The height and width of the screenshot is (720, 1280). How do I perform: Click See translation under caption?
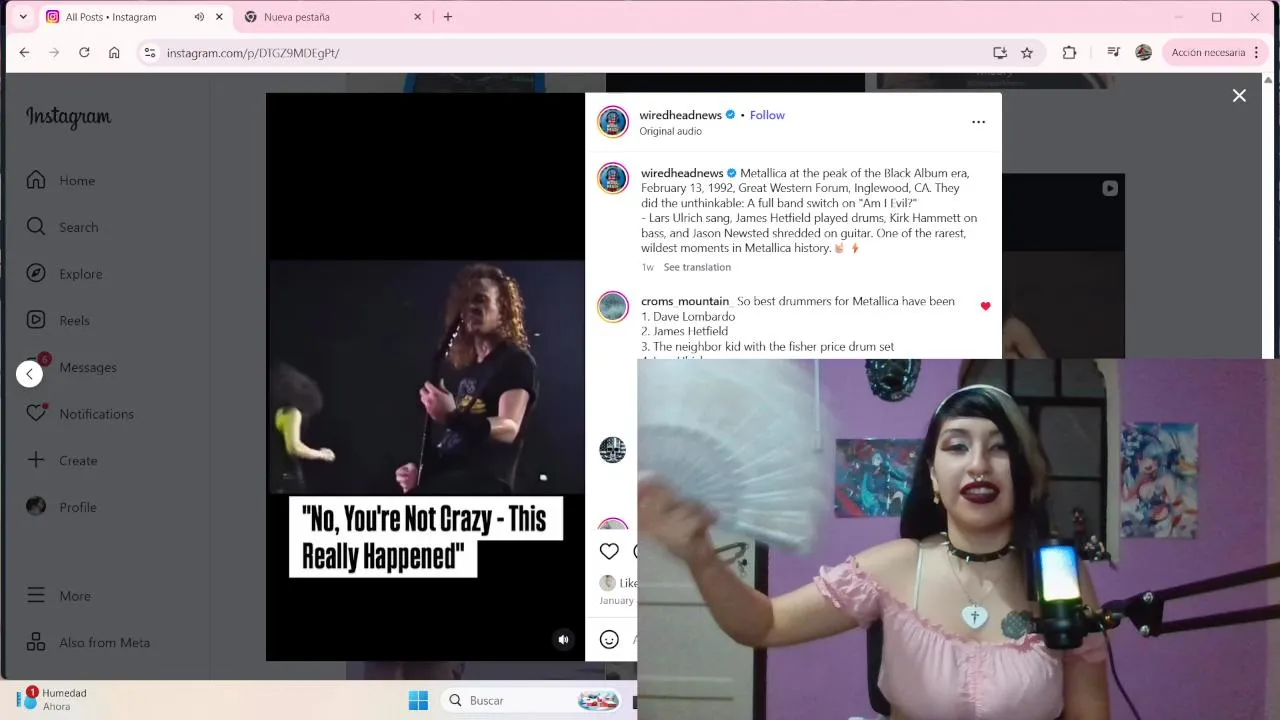(x=697, y=267)
